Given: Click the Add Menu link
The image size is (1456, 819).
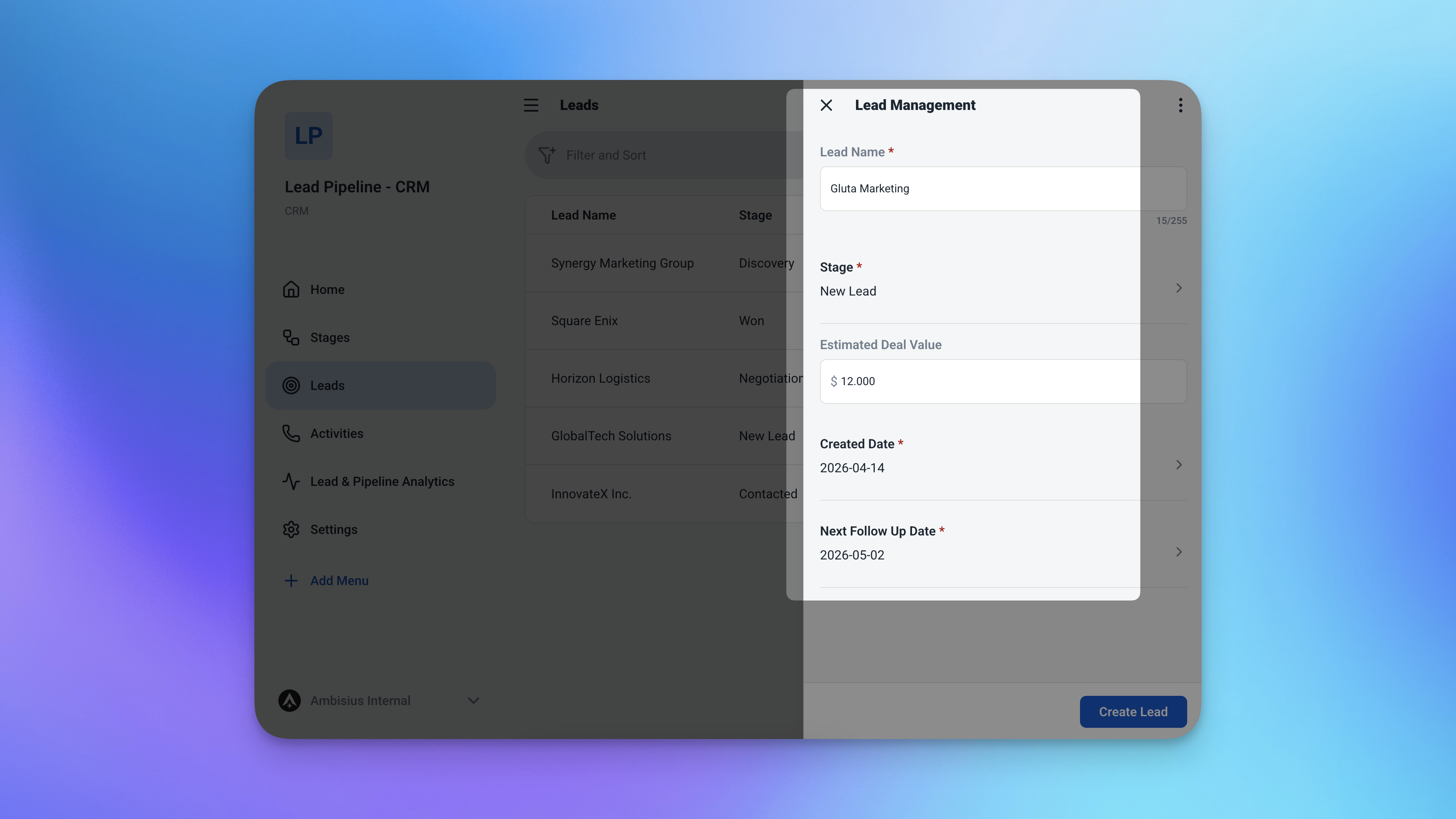Looking at the screenshot, I should (x=338, y=581).
